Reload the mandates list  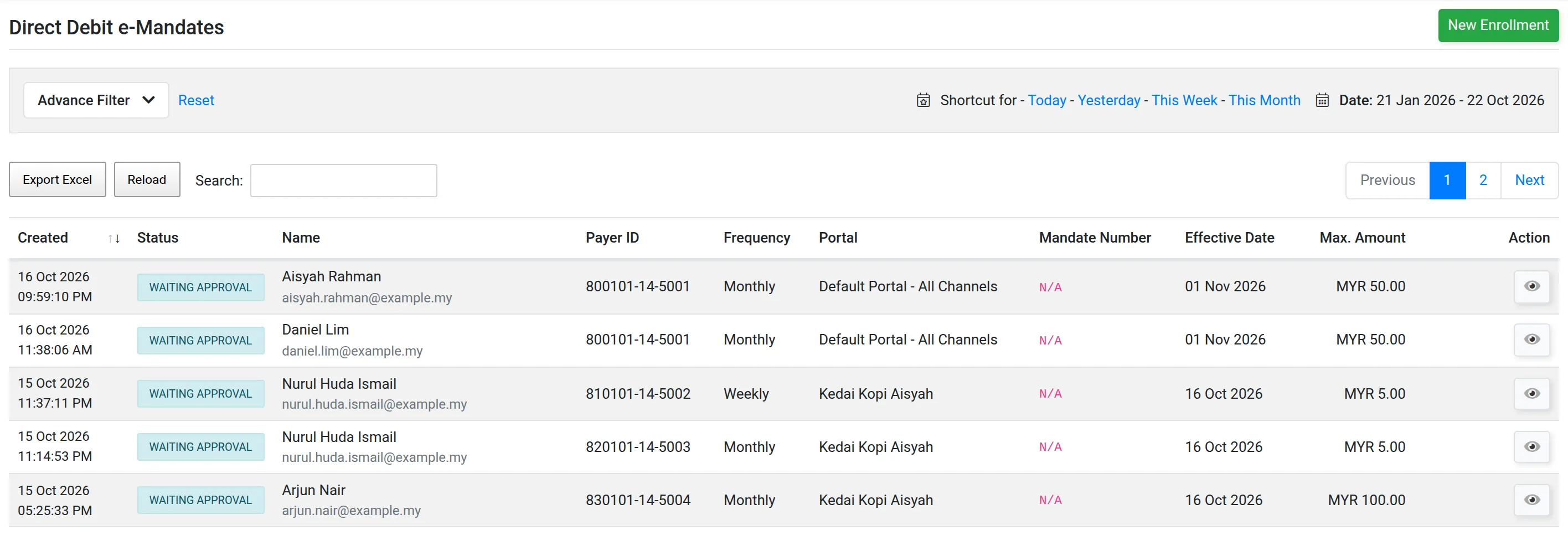click(x=147, y=179)
